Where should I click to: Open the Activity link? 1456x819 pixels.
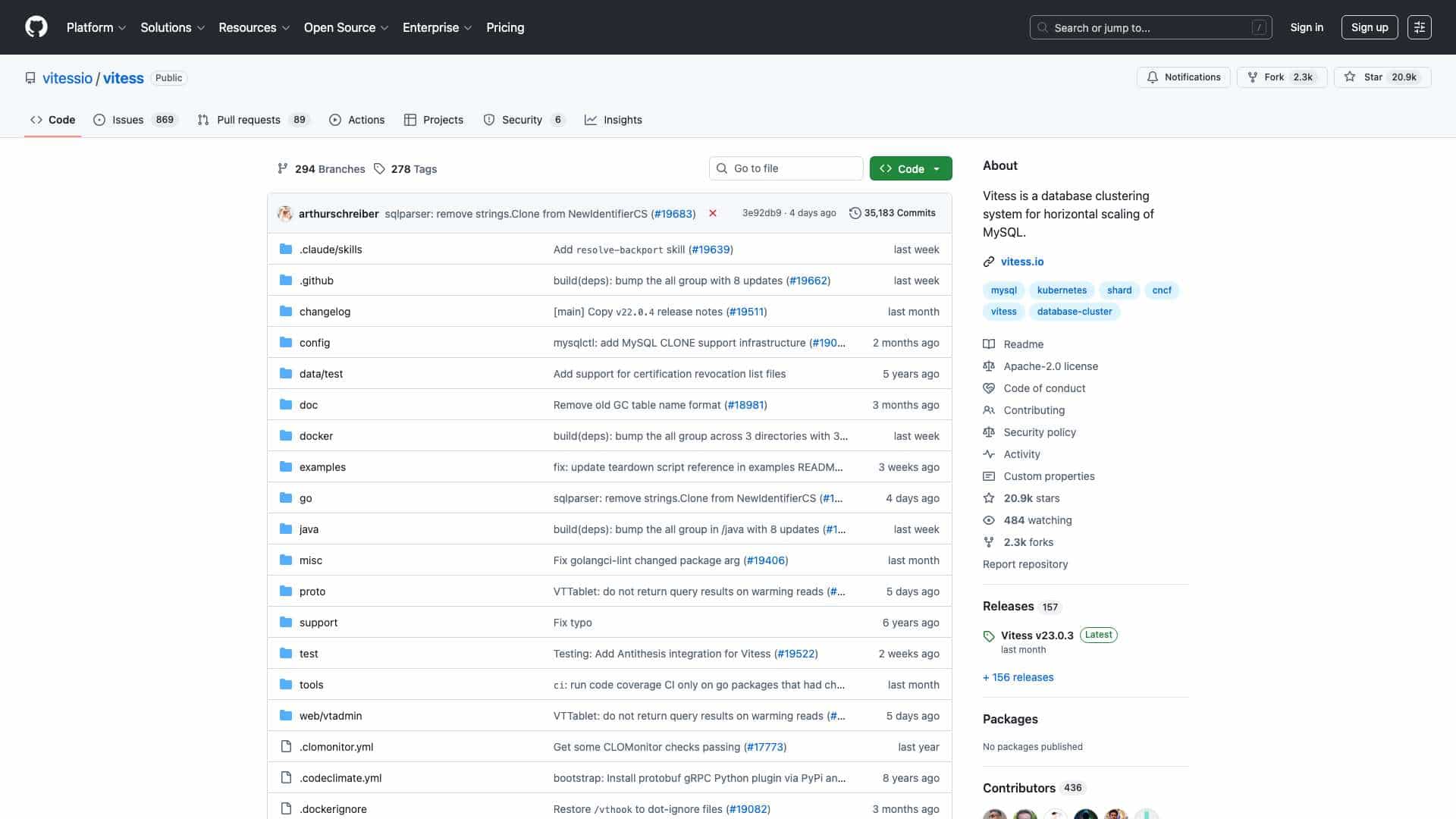pyautogui.click(x=1021, y=454)
